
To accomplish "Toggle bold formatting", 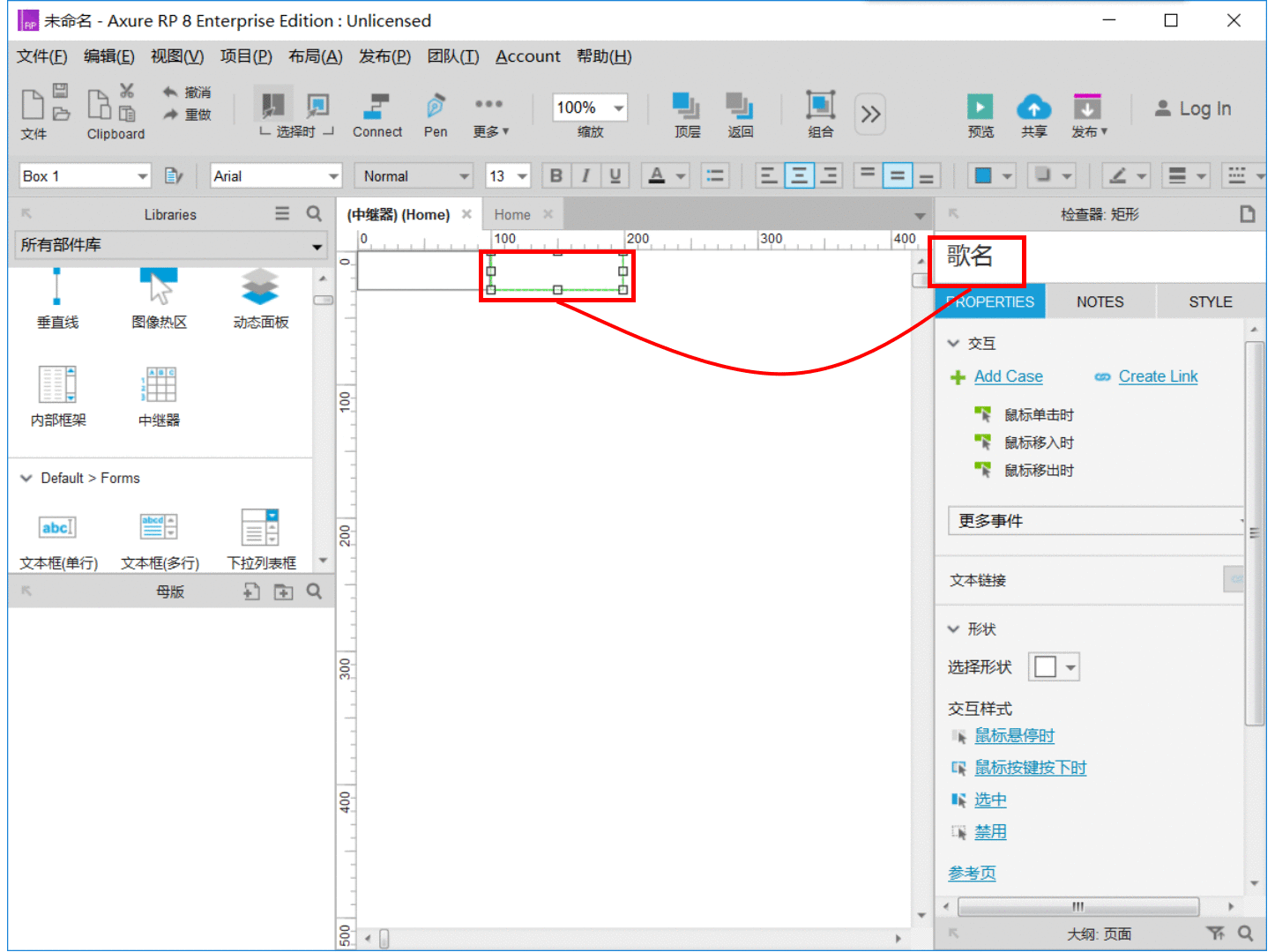I will pyautogui.click(x=555, y=176).
